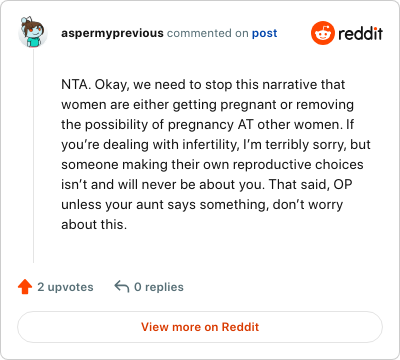Image resolution: width=400 pixels, height=360 pixels.
Task: Click comment line starting "you're dealing with infertility"
Action: point(216,145)
